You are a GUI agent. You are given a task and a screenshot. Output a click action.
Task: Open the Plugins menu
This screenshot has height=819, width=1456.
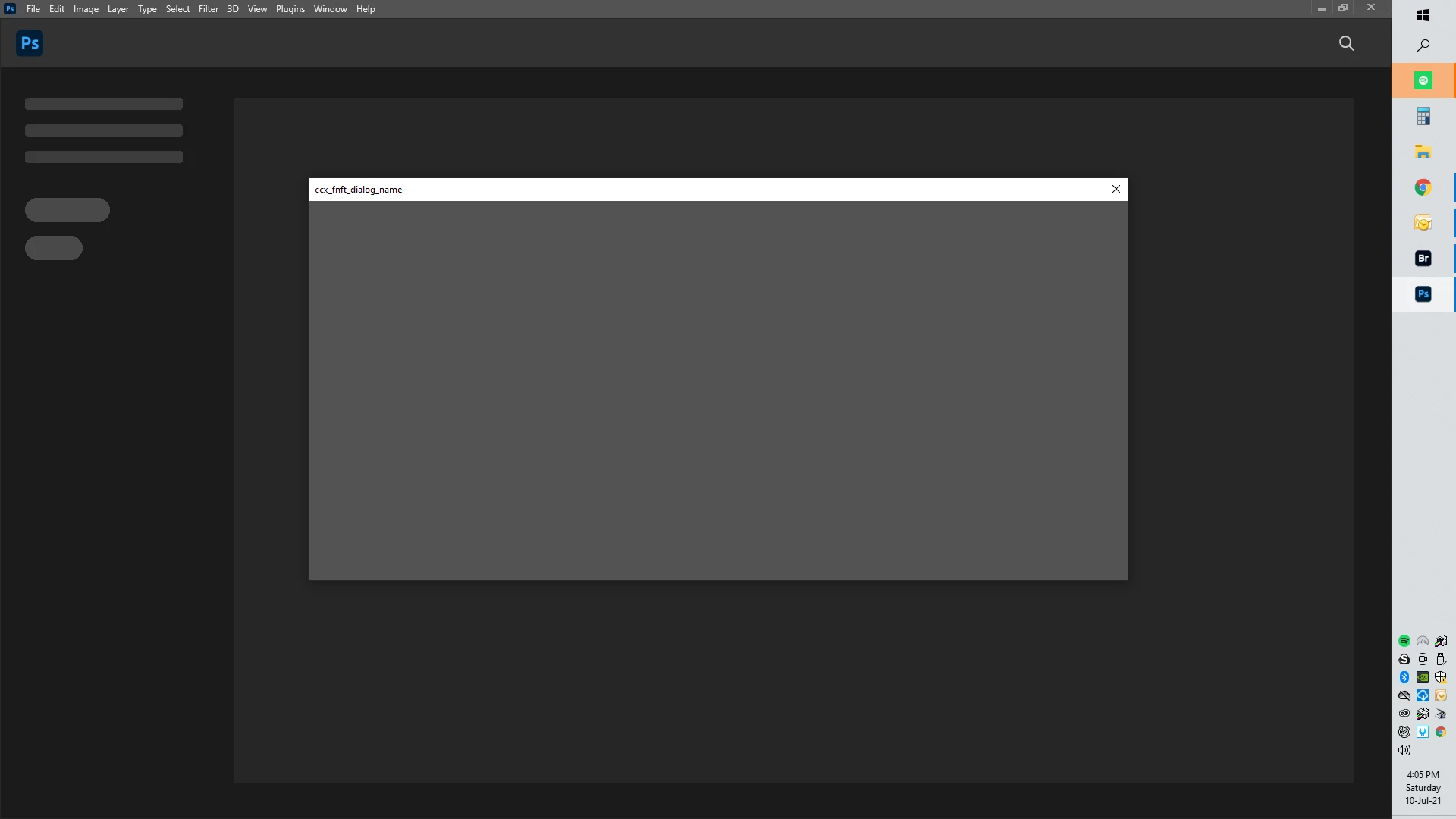pyautogui.click(x=290, y=9)
